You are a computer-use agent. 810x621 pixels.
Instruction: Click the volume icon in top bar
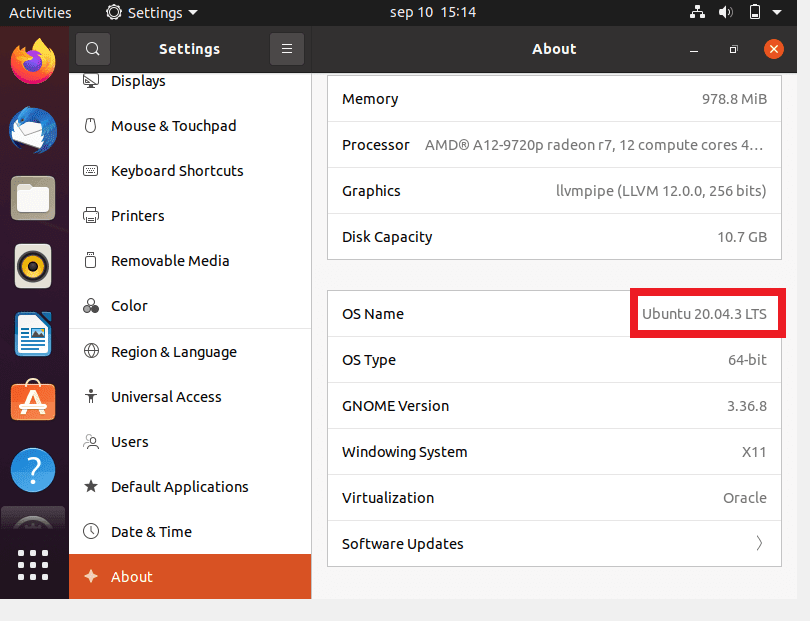(726, 12)
